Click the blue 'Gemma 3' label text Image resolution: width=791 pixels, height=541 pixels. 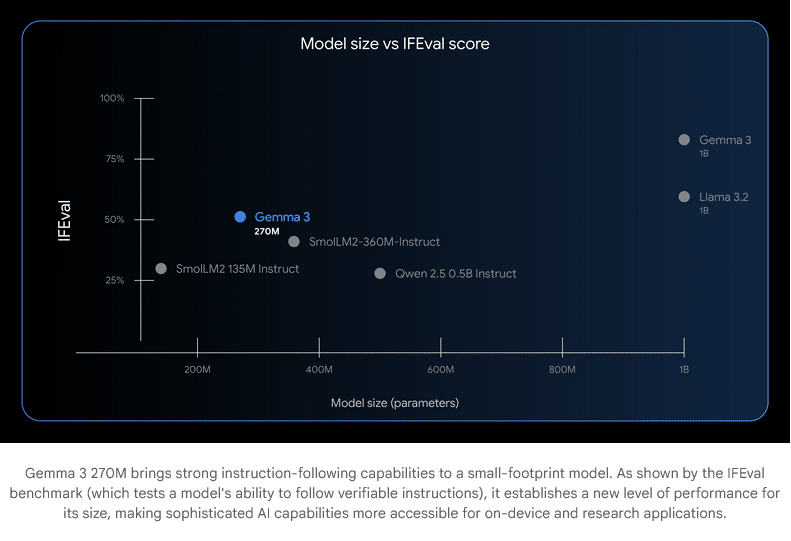282,217
